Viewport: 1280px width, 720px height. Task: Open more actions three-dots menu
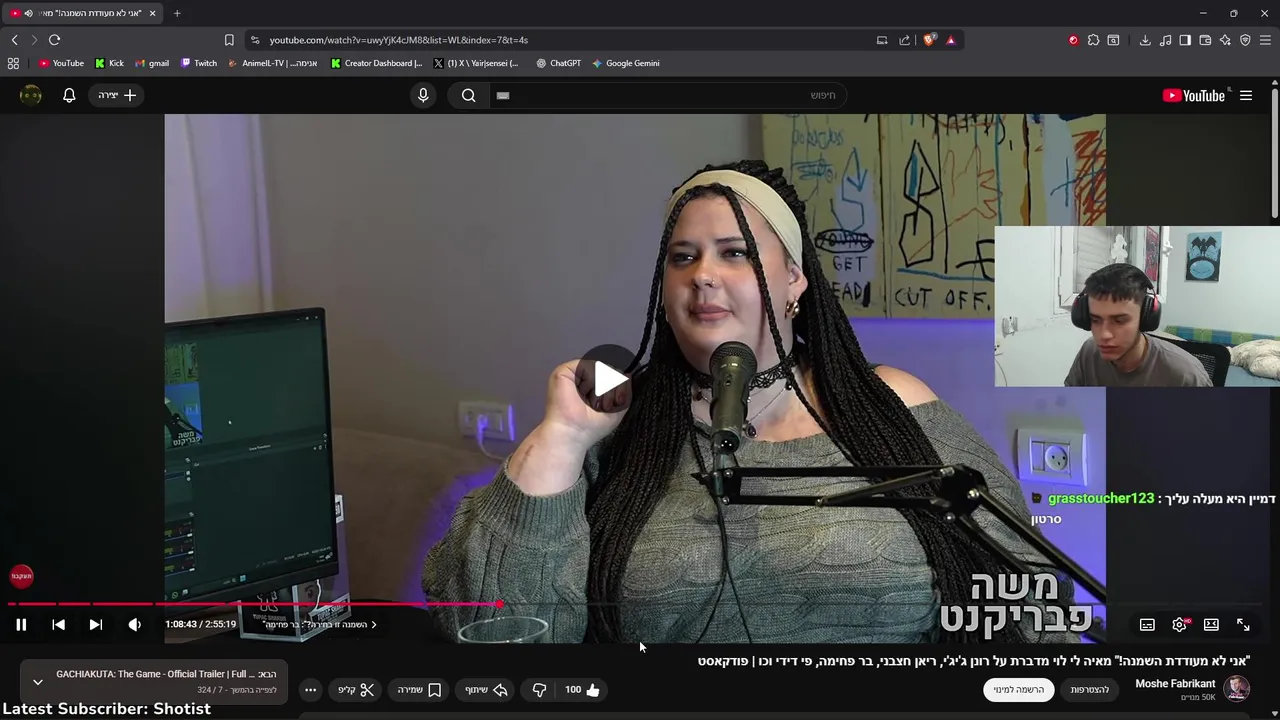(x=311, y=690)
